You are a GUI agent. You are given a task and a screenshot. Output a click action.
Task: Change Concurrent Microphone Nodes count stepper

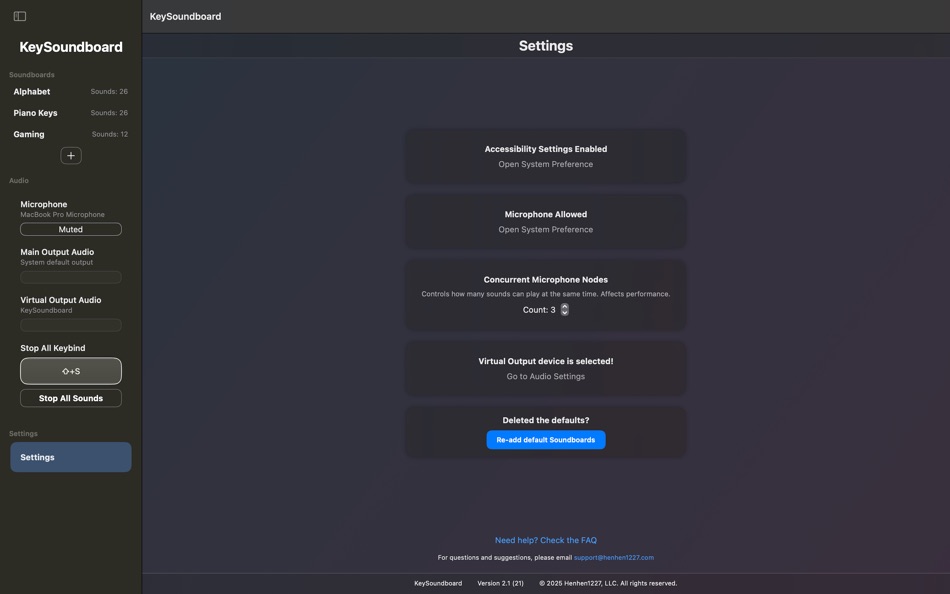coord(565,310)
